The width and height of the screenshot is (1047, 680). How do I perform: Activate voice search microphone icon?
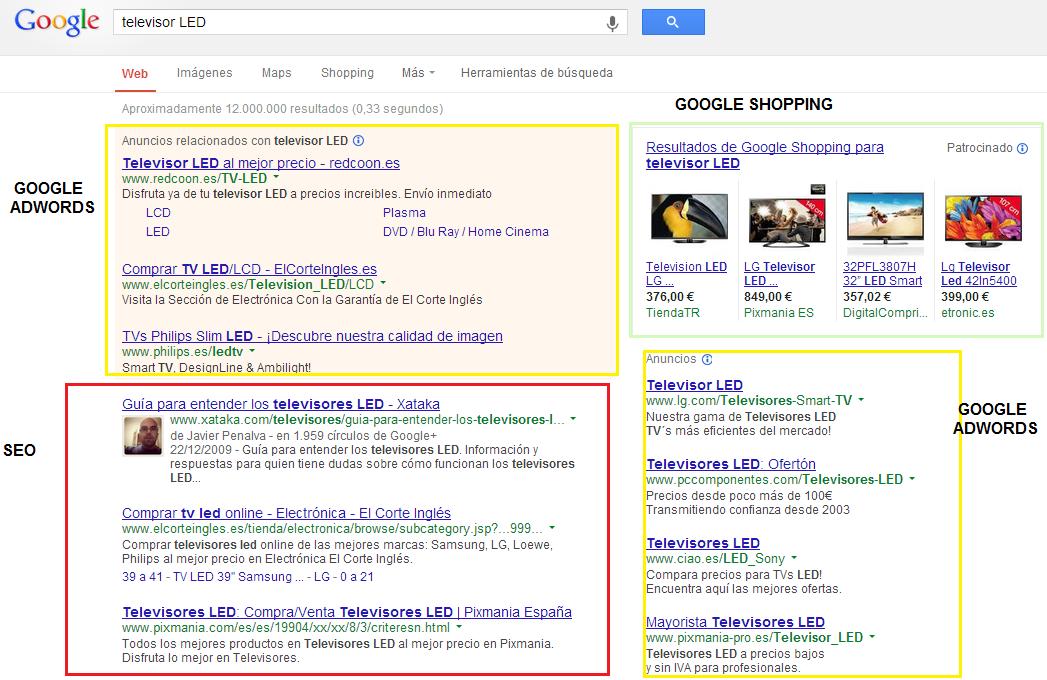point(612,23)
